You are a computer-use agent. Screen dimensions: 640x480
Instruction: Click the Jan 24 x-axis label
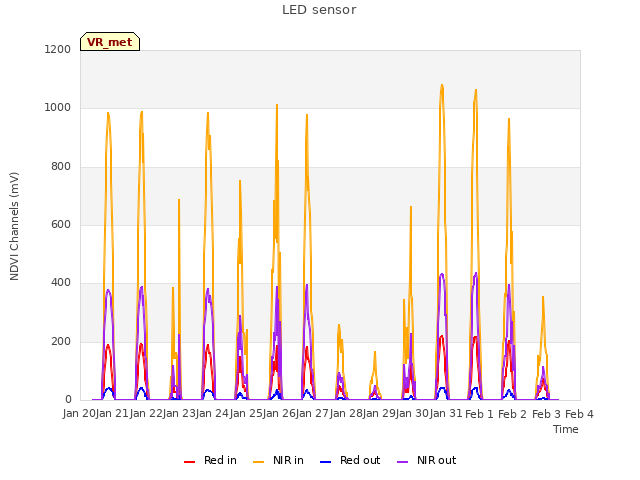click(213, 413)
